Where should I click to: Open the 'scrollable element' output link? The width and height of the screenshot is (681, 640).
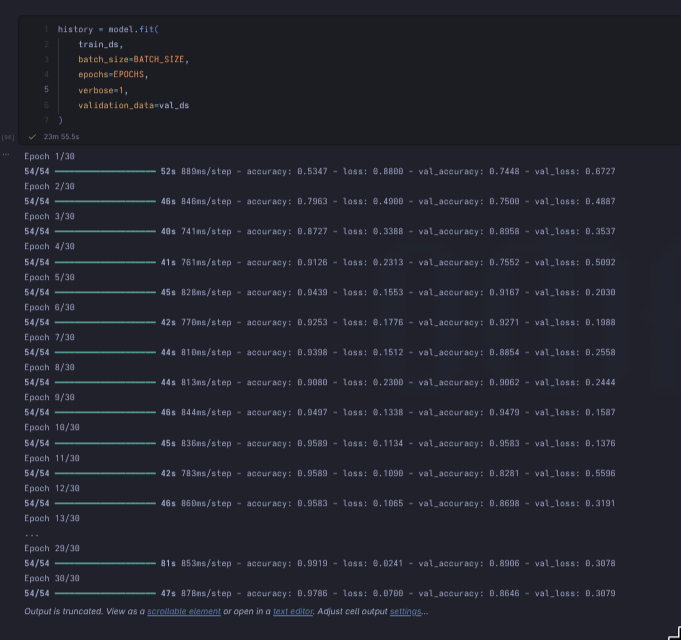click(184, 611)
